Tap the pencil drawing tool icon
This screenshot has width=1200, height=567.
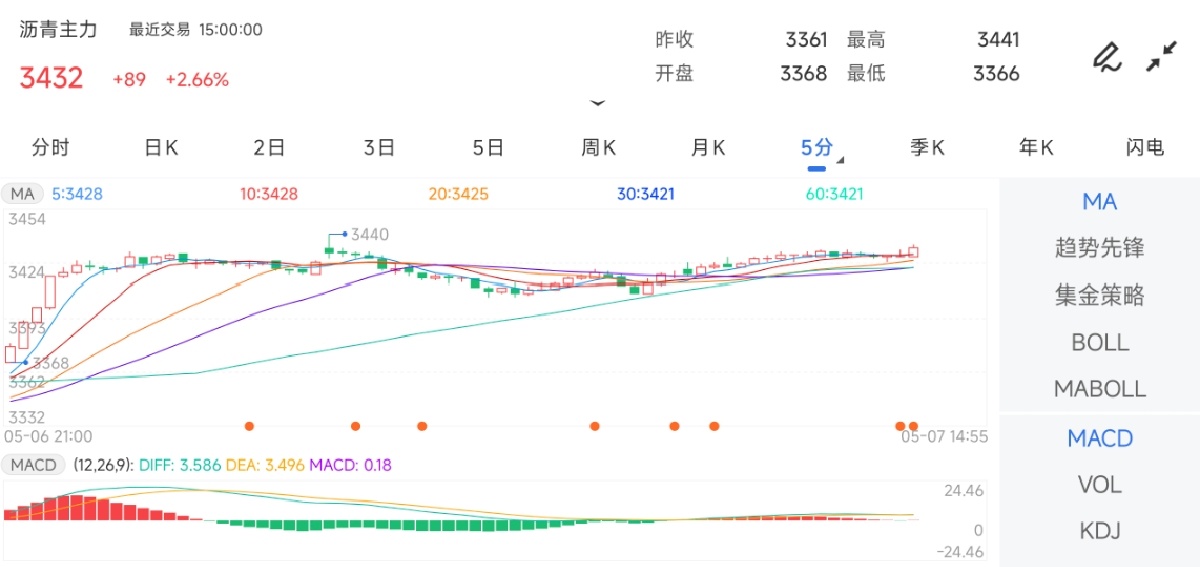click(x=1106, y=57)
